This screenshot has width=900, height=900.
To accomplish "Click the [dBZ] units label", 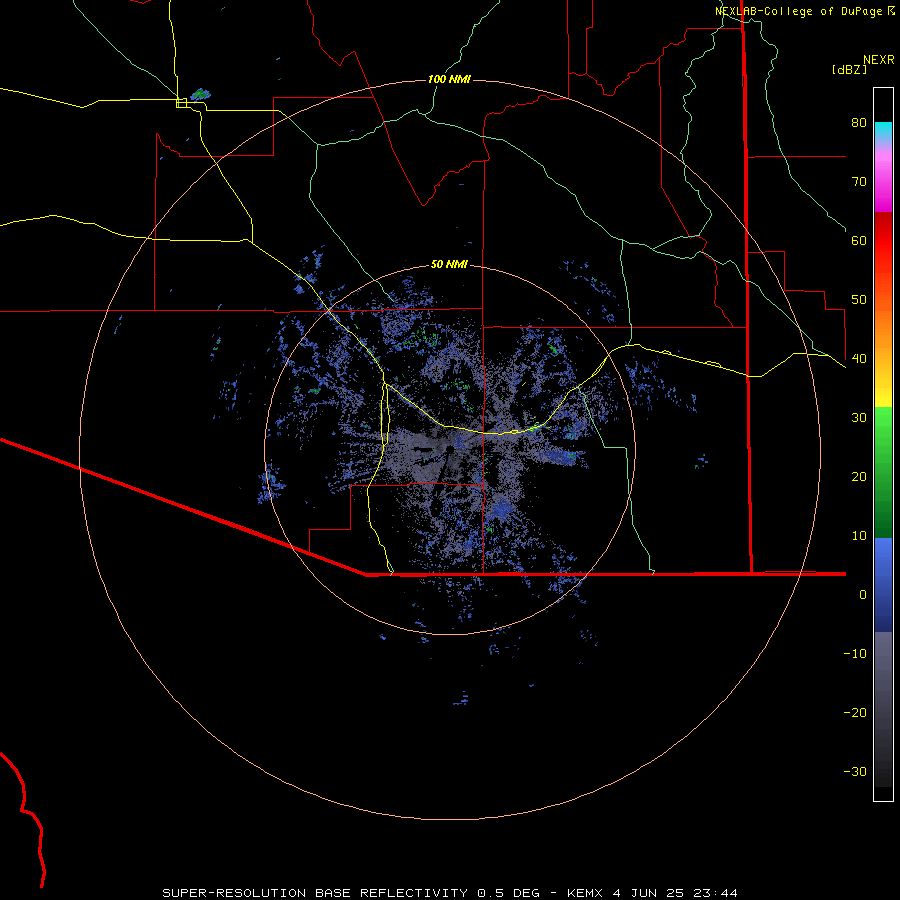I will (x=849, y=69).
